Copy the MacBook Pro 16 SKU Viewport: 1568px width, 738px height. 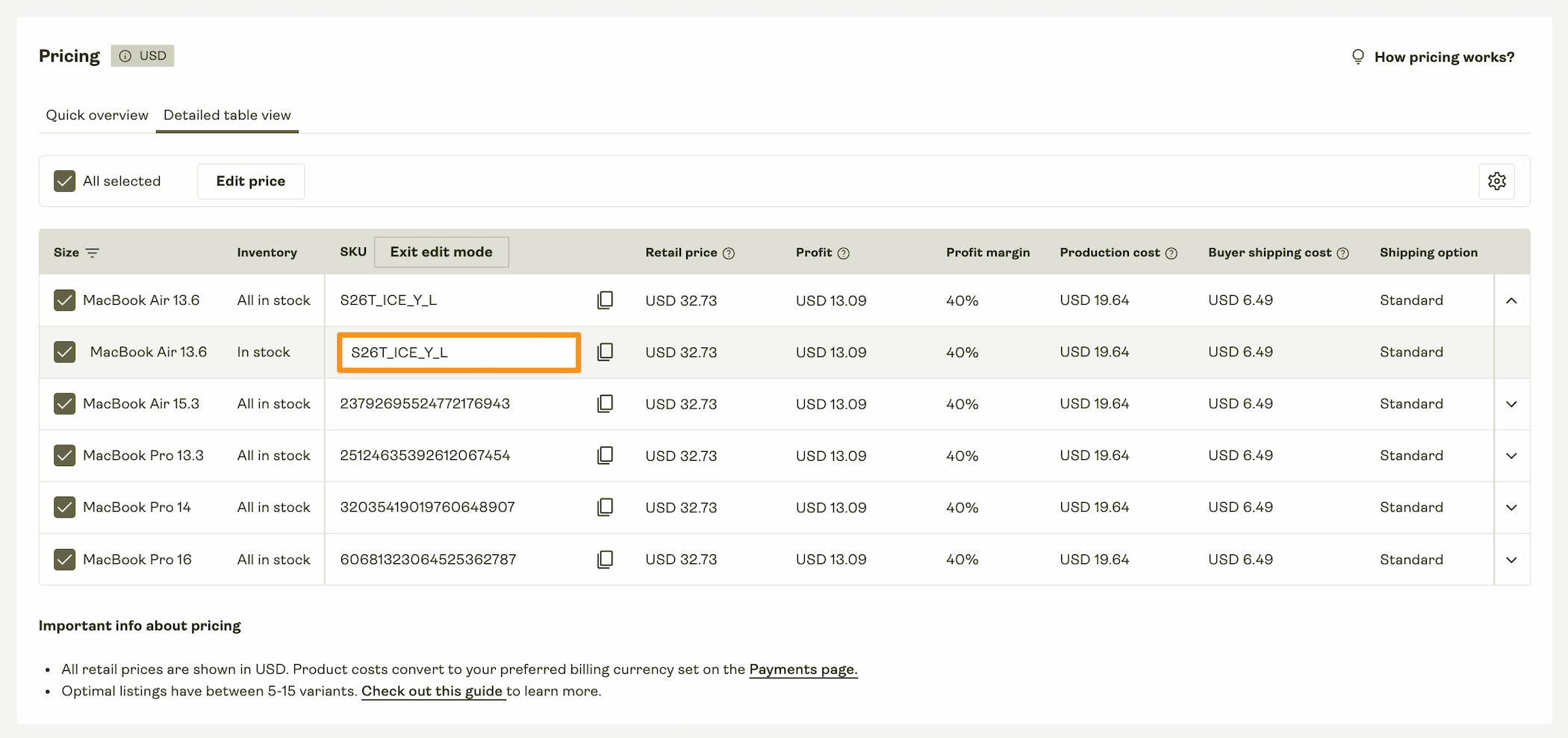(606, 559)
